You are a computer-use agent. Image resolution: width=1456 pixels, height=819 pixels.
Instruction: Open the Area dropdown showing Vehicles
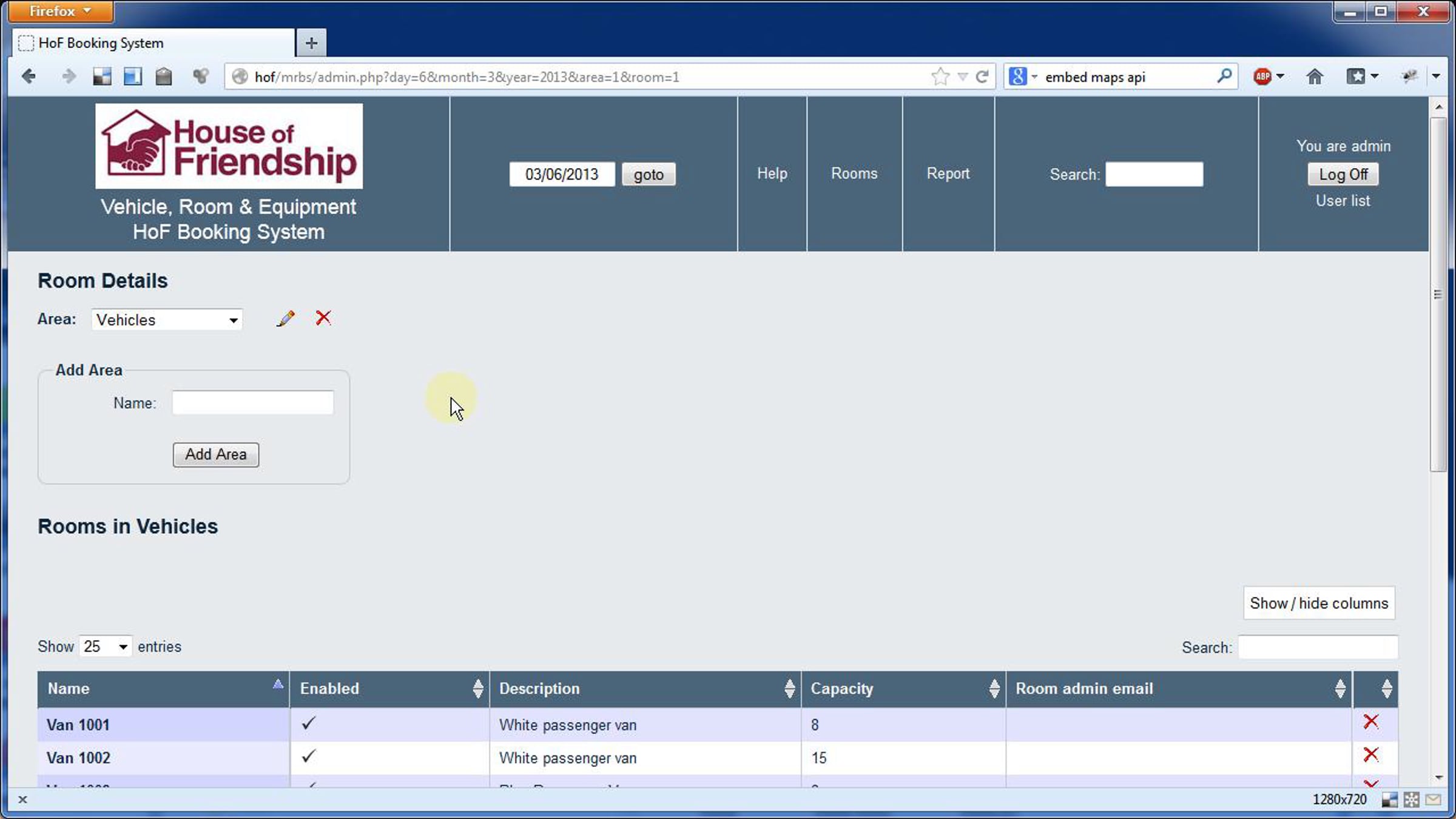(167, 320)
